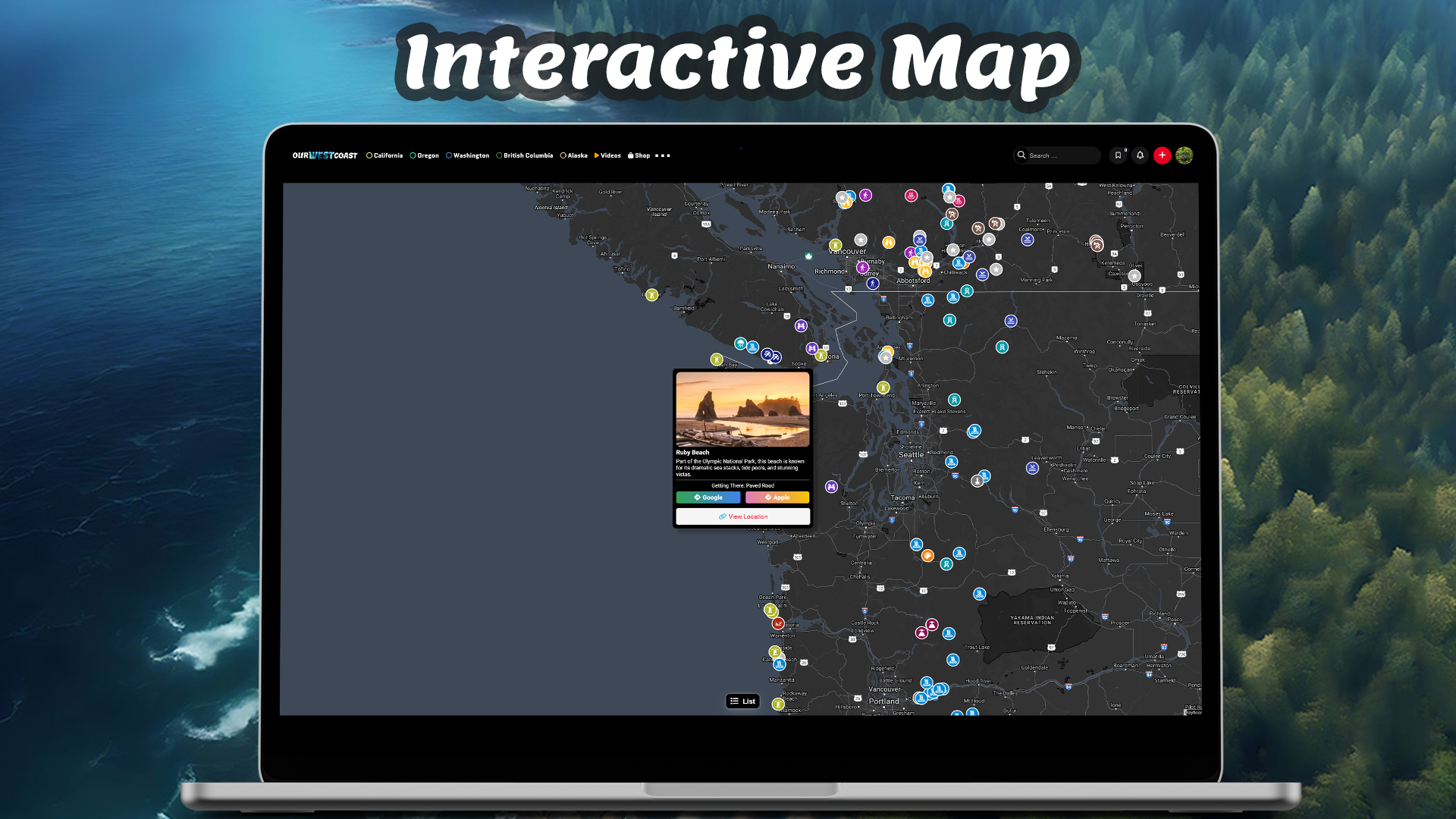Image resolution: width=1456 pixels, height=819 pixels.
Task: Select the olive lighthouse marker above Port Townsend
Action: point(883,388)
